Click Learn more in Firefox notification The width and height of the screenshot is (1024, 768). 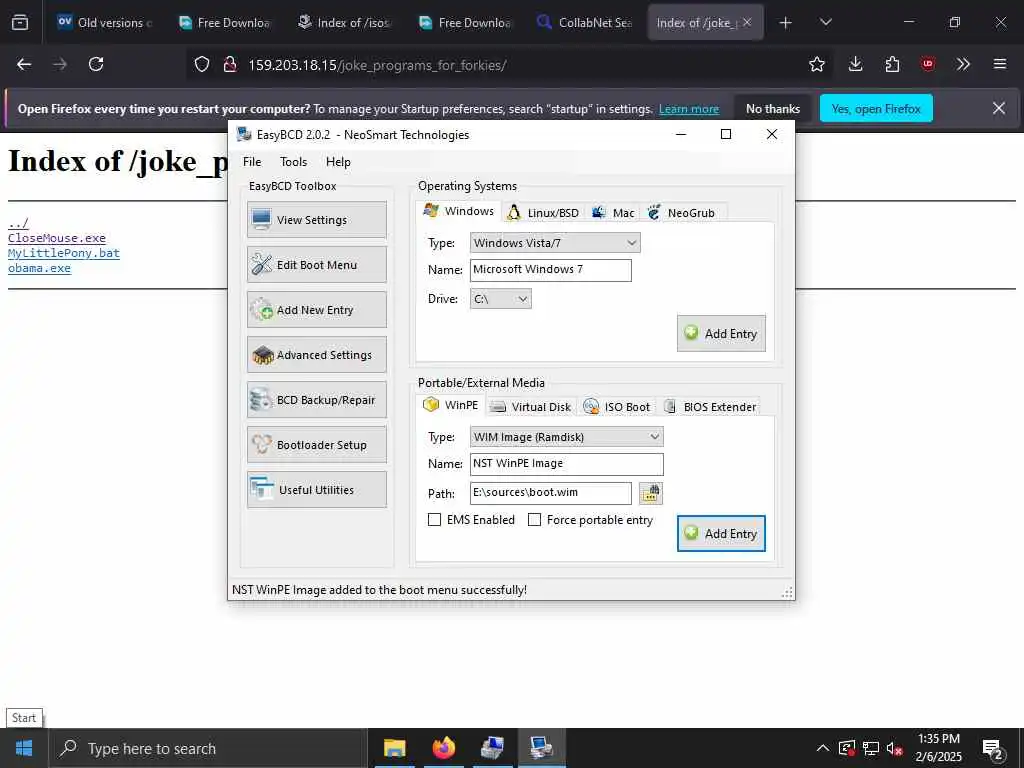click(x=689, y=109)
